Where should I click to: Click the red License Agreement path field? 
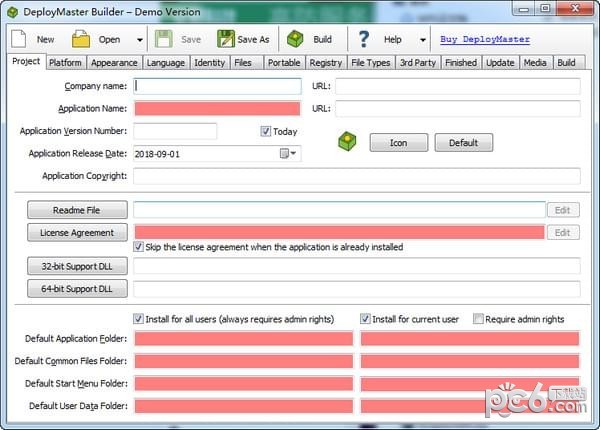click(339, 233)
